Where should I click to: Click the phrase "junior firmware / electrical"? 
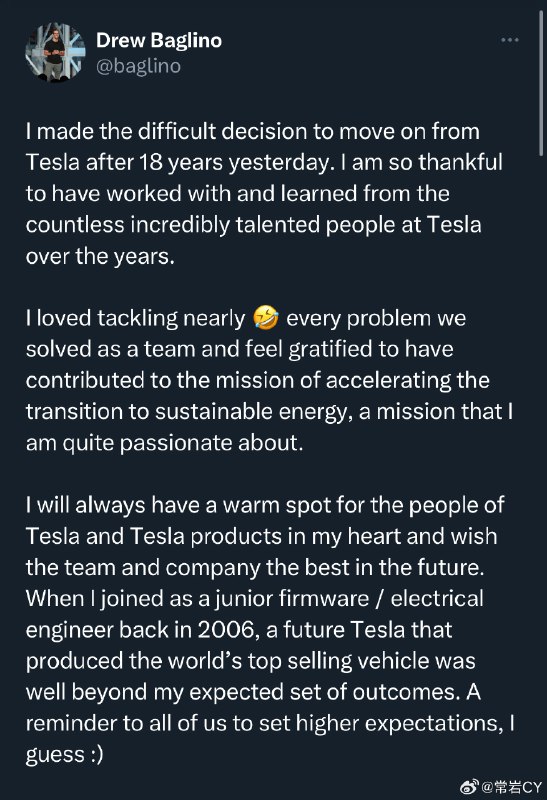coord(348,598)
